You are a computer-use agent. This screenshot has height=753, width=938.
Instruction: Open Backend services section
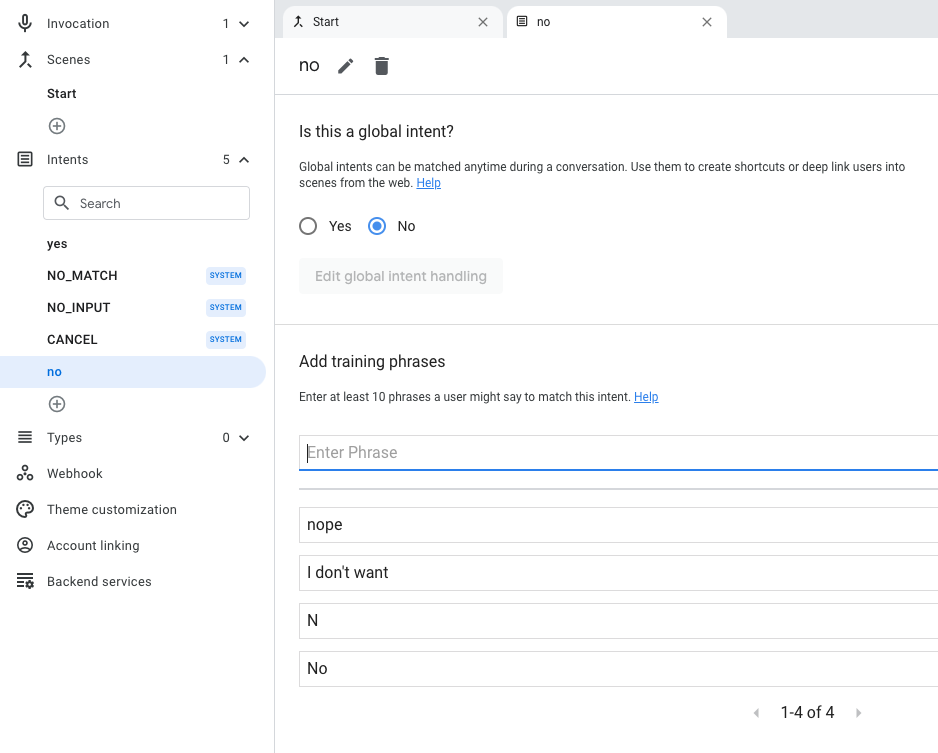point(99,581)
